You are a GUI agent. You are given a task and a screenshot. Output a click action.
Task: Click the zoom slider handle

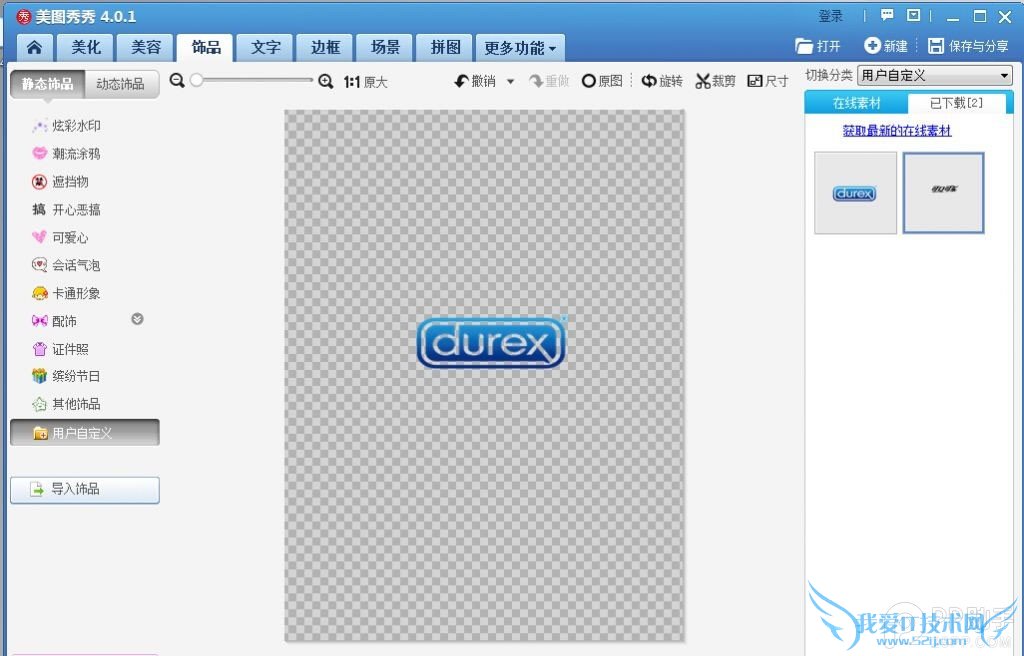click(197, 80)
